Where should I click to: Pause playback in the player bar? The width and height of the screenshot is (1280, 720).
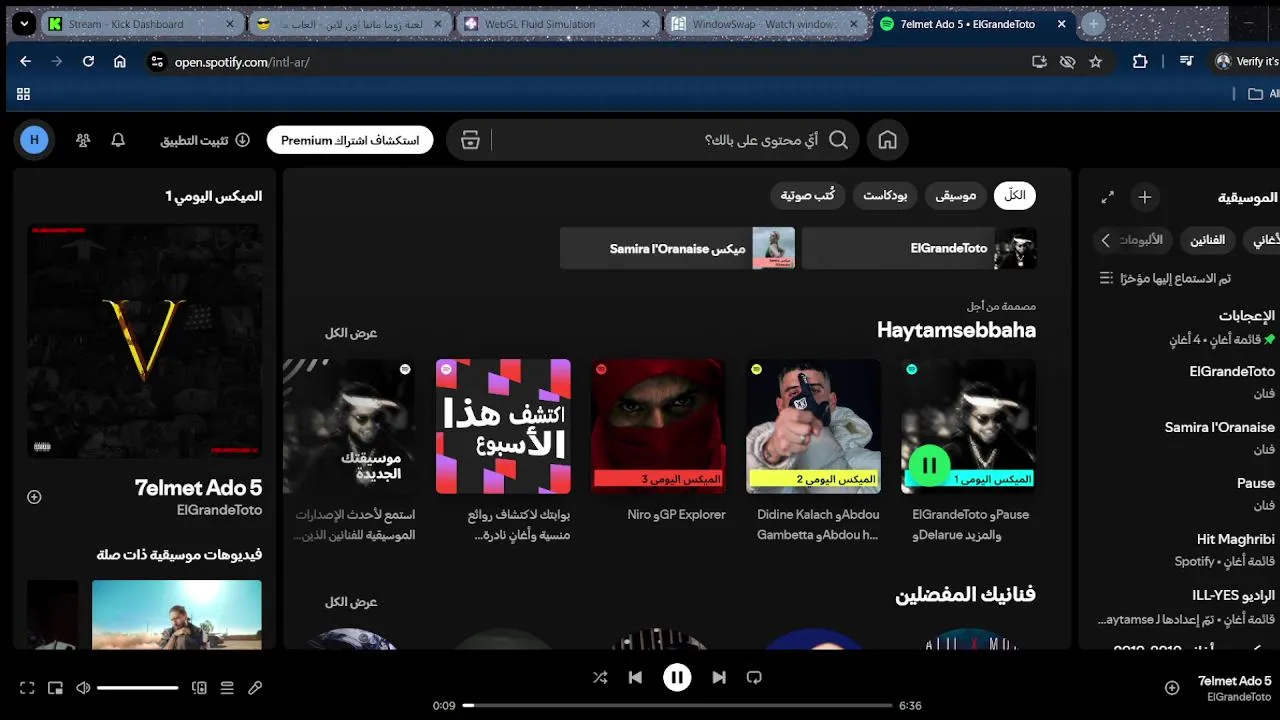(677, 677)
